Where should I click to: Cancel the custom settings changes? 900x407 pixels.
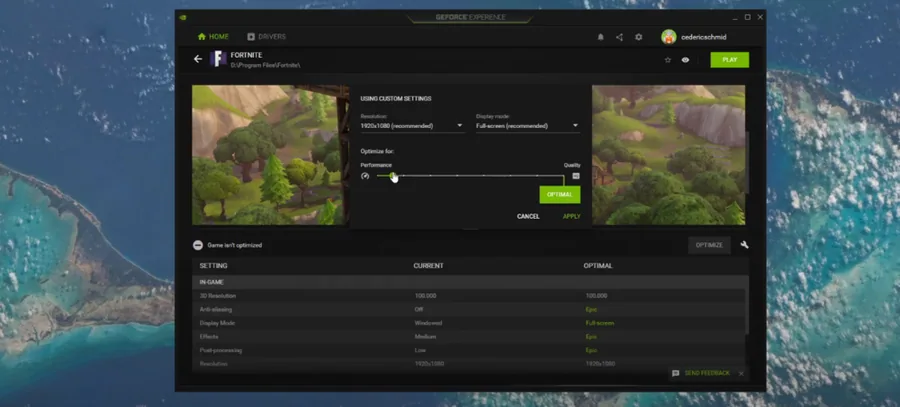[x=528, y=216]
